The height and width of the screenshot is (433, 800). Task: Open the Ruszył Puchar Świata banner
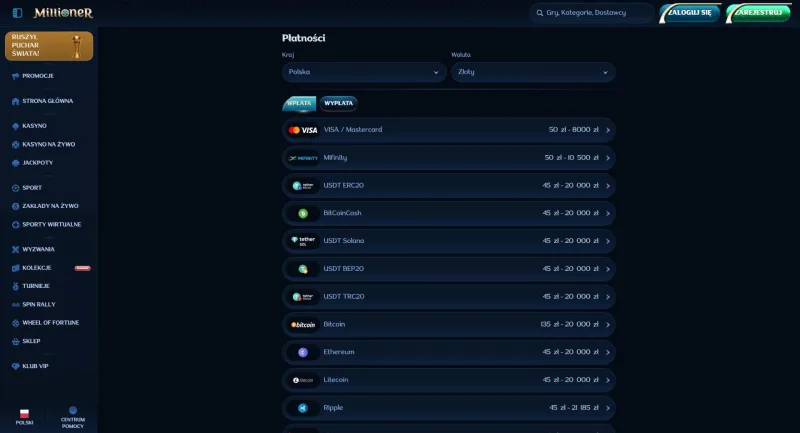[49, 46]
